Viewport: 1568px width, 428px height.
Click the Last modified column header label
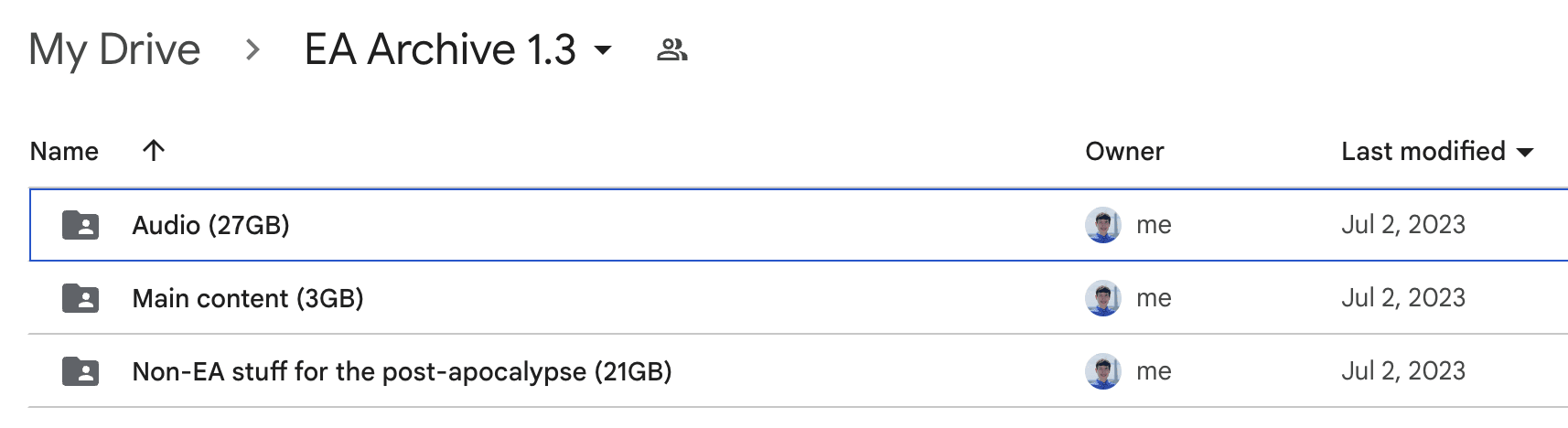(1423, 151)
